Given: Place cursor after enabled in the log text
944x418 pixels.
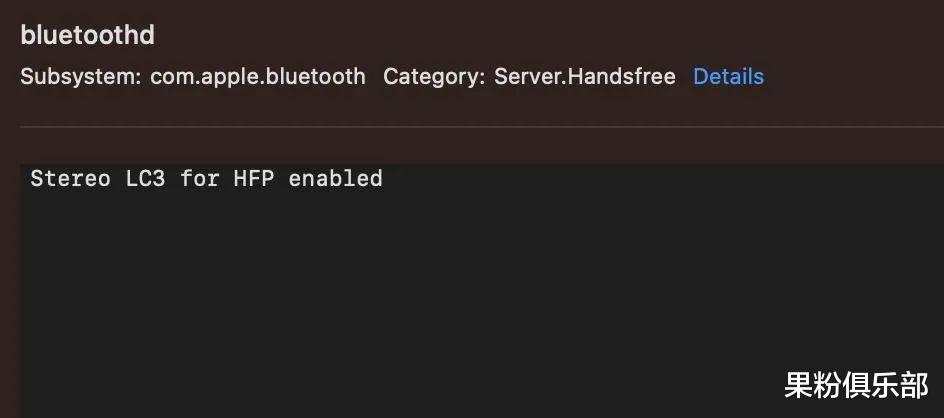Looking at the screenshot, I should (x=383, y=179).
